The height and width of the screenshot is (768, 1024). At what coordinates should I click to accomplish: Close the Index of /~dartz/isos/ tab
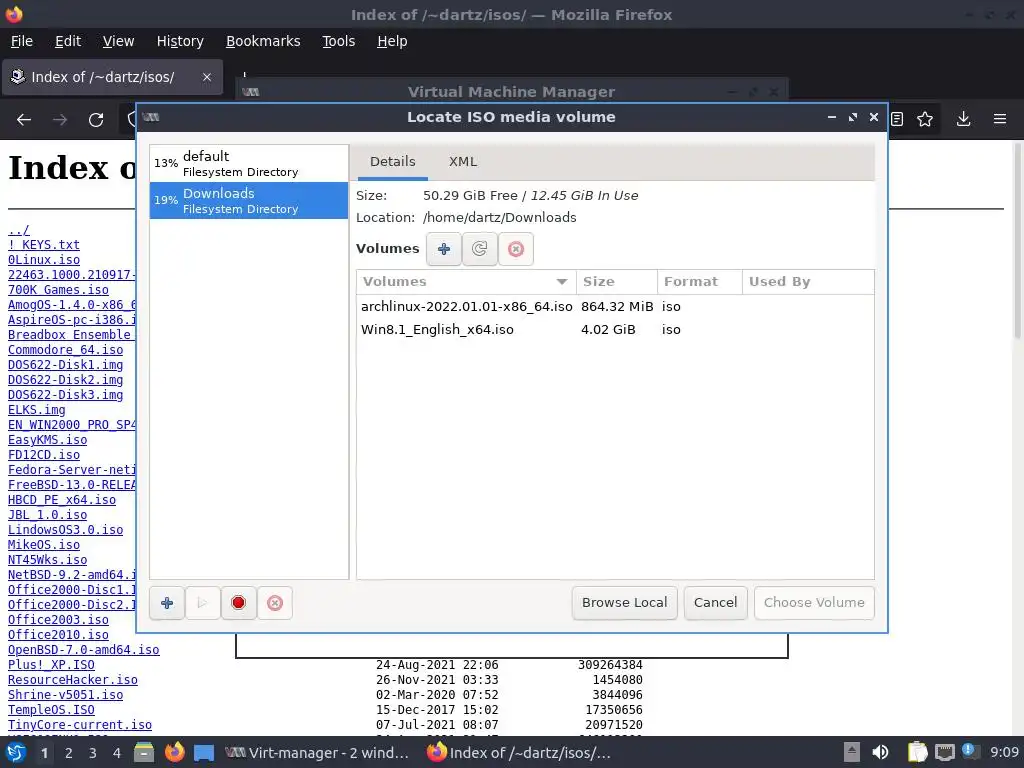207,77
